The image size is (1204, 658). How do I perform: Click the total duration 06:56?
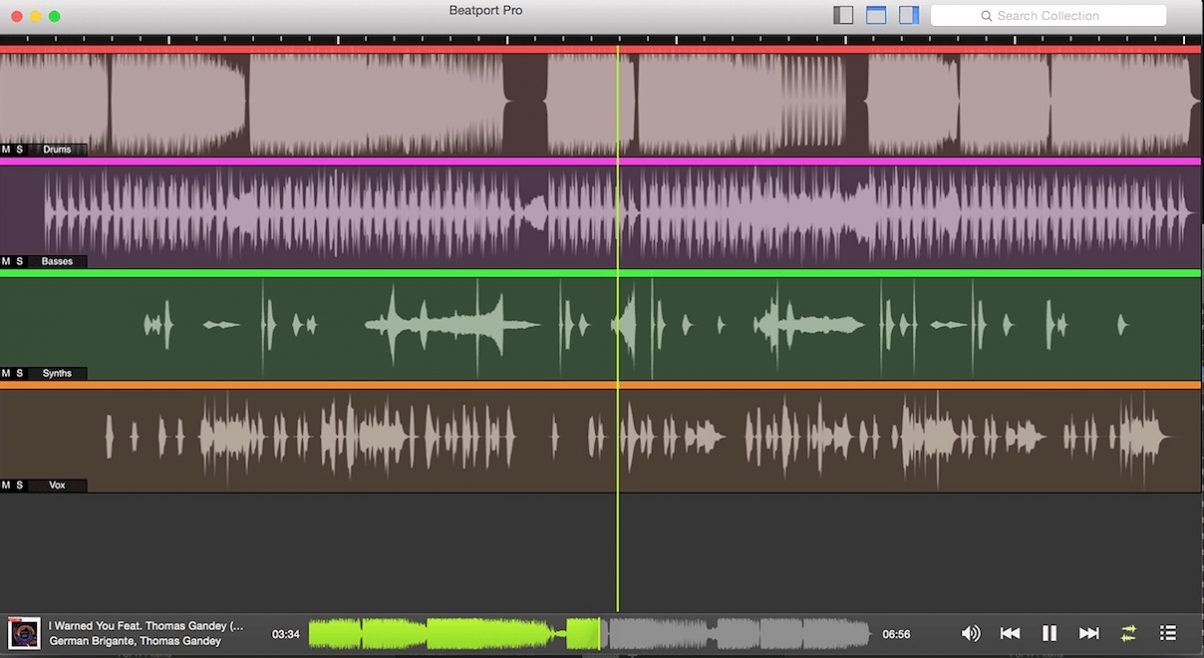point(896,634)
